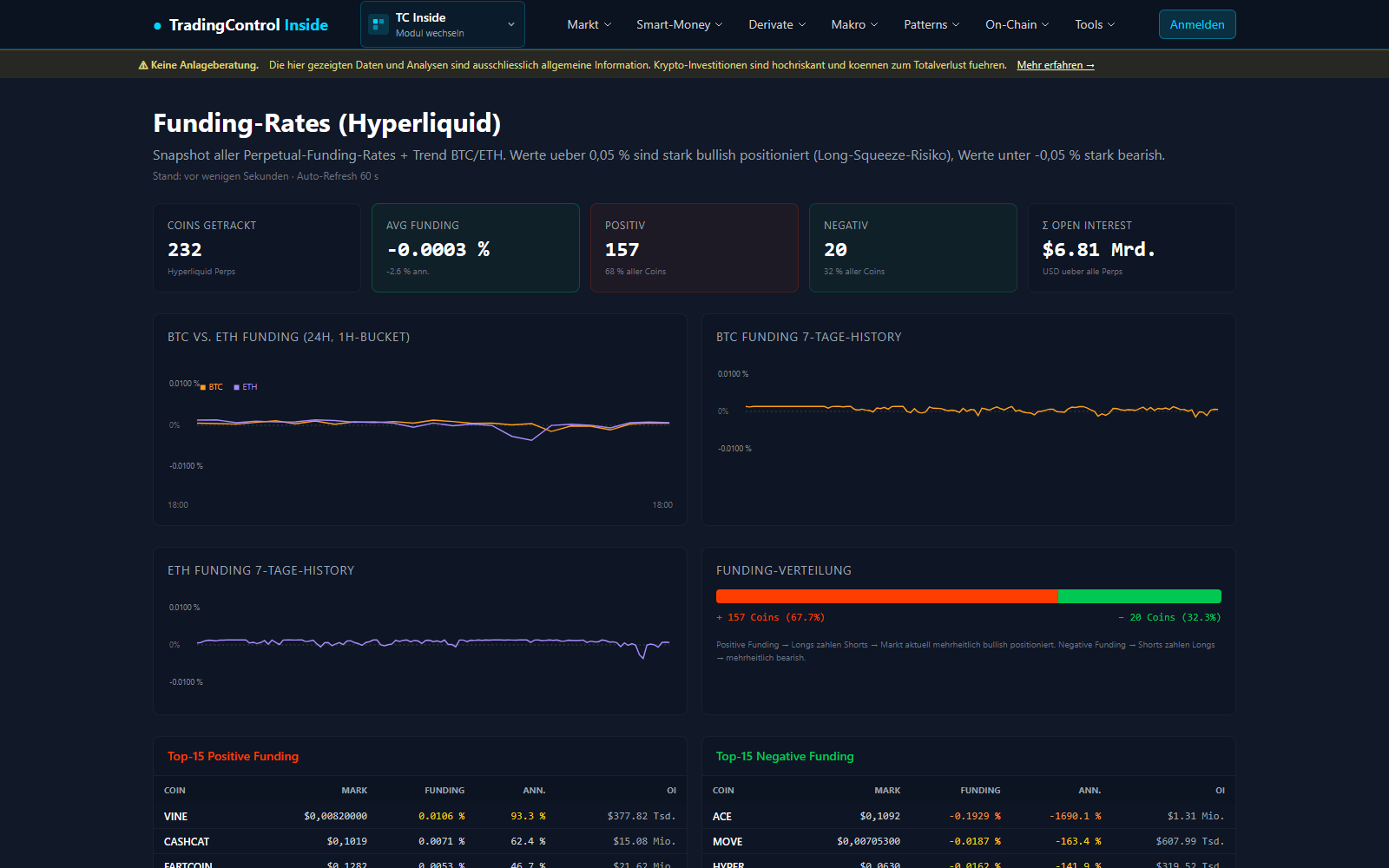The image size is (1389, 868).
Task: Click VINE funding rate 0.0106 %
Action: (x=442, y=817)
